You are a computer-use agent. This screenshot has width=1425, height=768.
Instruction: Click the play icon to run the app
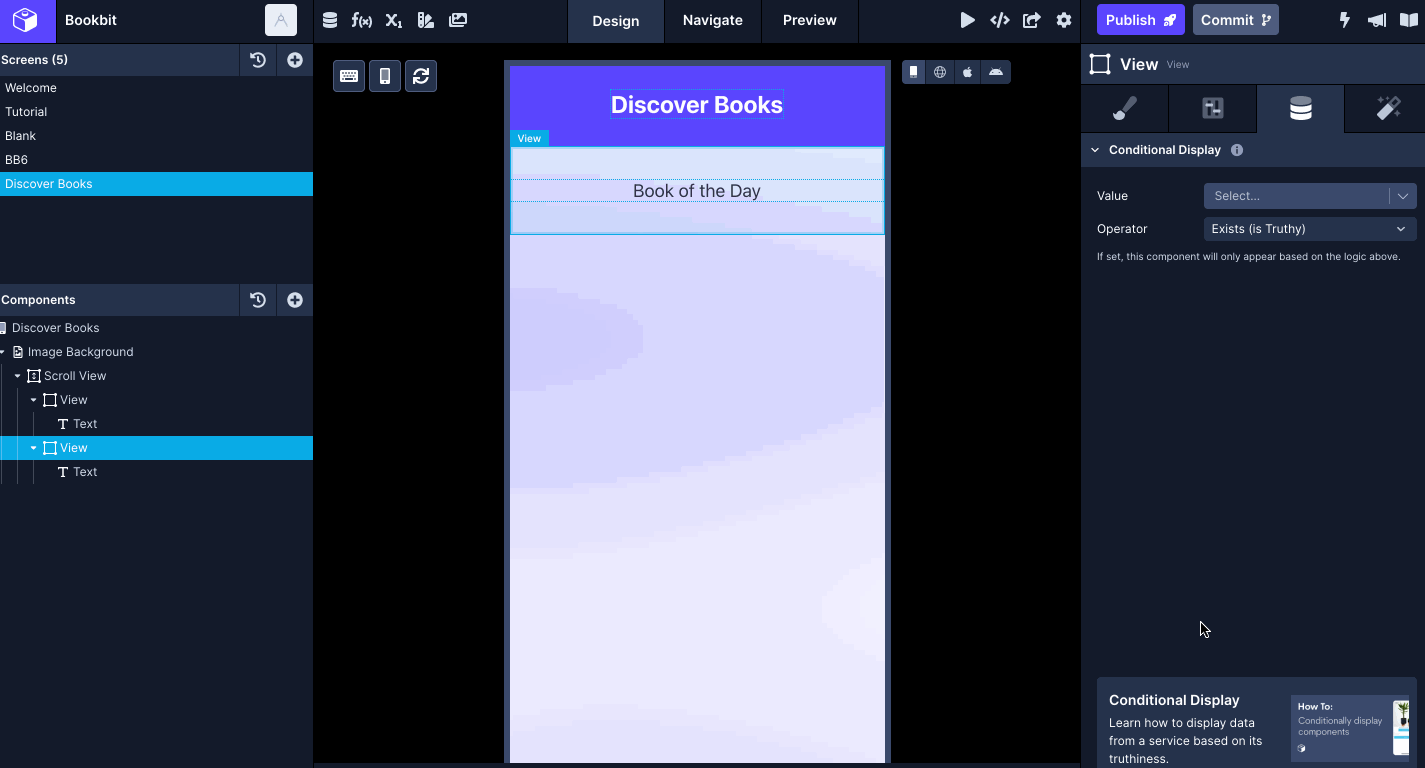pos(967,20)
